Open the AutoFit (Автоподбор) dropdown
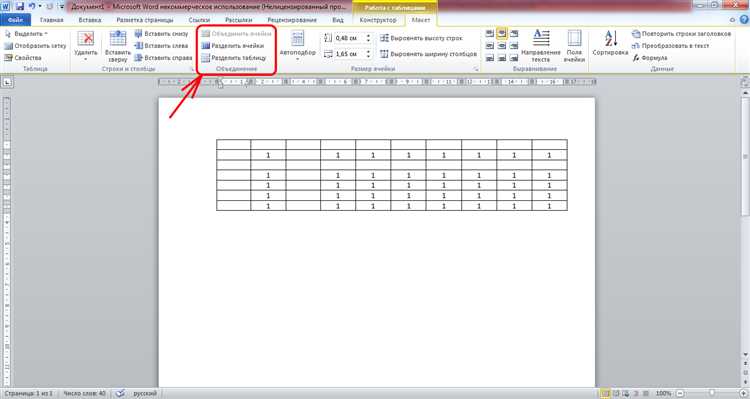Screen dimensions: 750x399 point(298,46)
